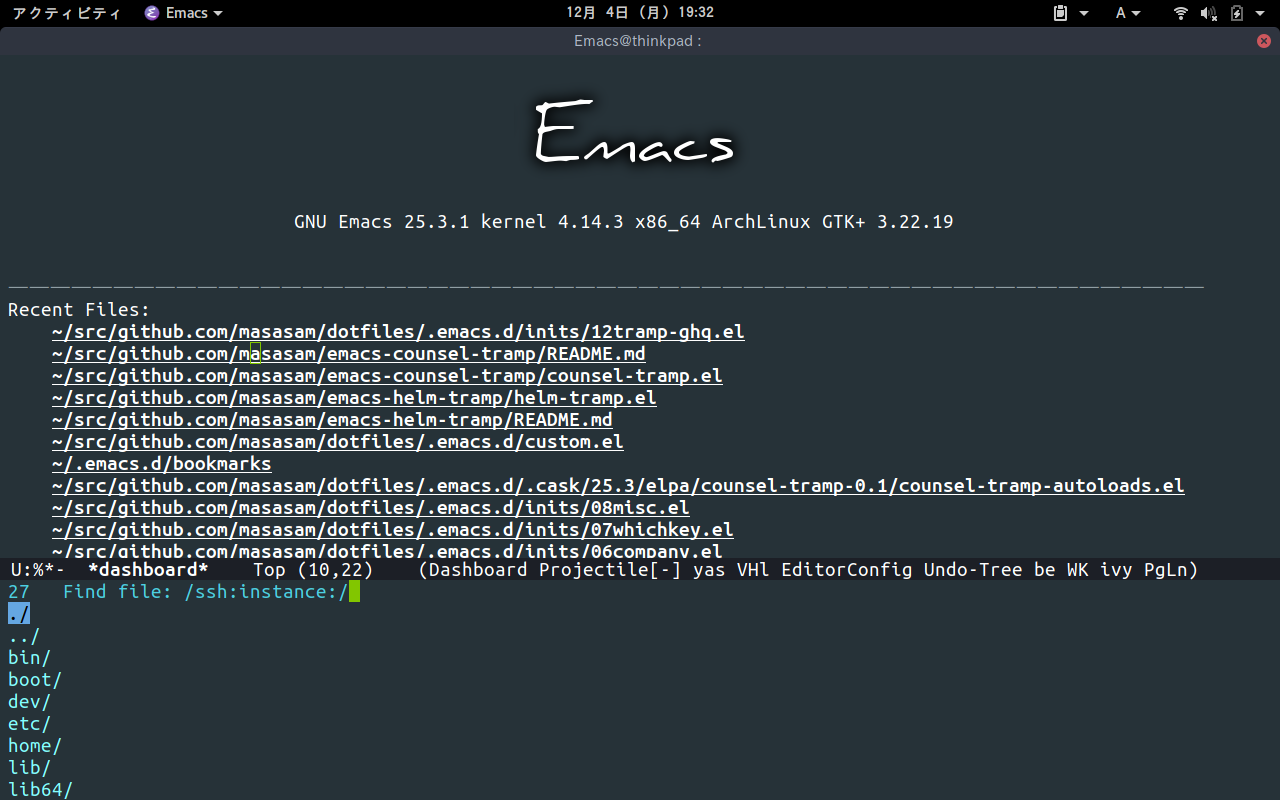
Task: Click the candidate count 27
Action: 19,592
